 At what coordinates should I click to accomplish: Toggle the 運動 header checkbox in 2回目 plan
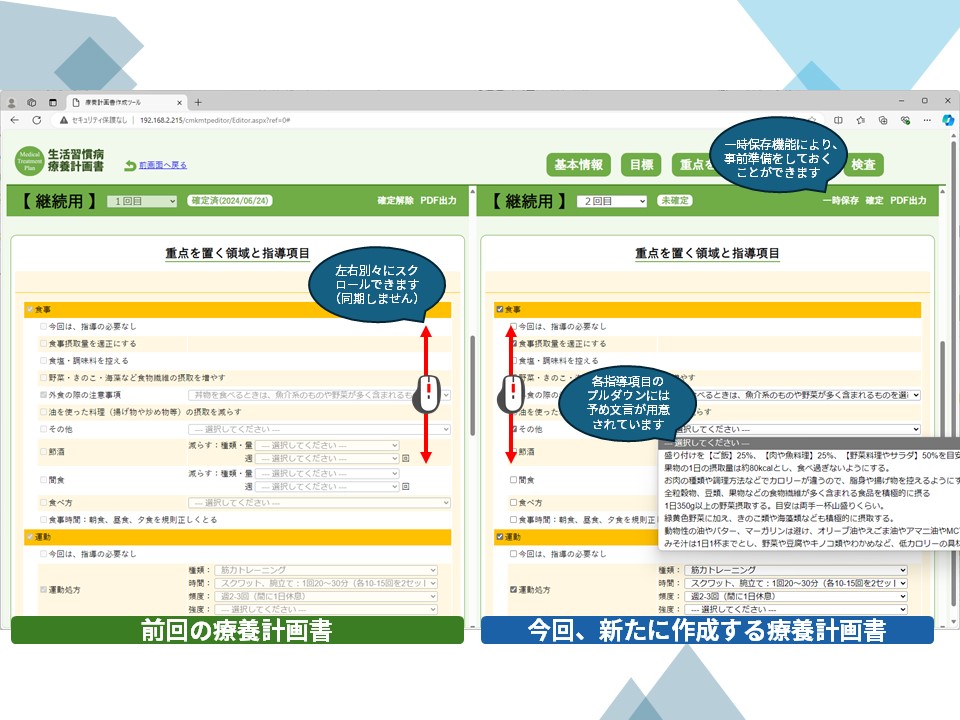(x=500, y=538)
